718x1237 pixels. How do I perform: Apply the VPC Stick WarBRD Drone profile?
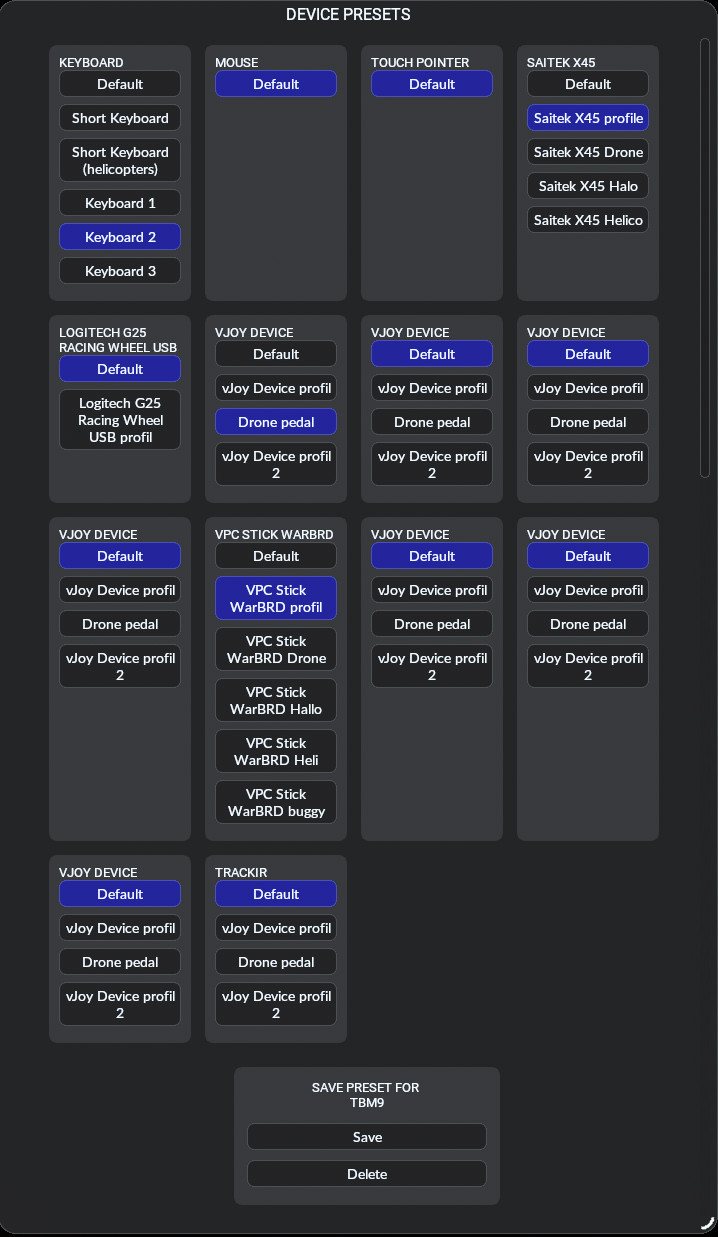click(275, 649)
